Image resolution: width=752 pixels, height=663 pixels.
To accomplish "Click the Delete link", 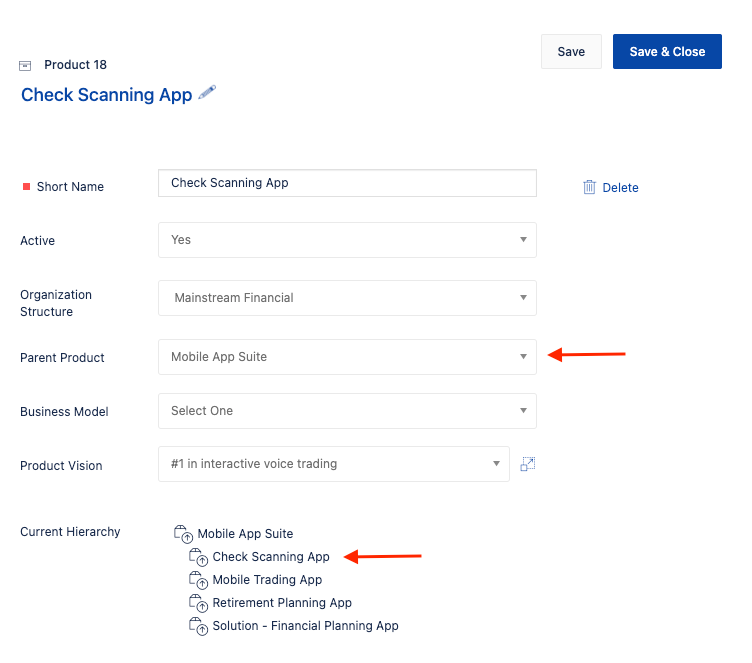I will click(x=620, y=188).
